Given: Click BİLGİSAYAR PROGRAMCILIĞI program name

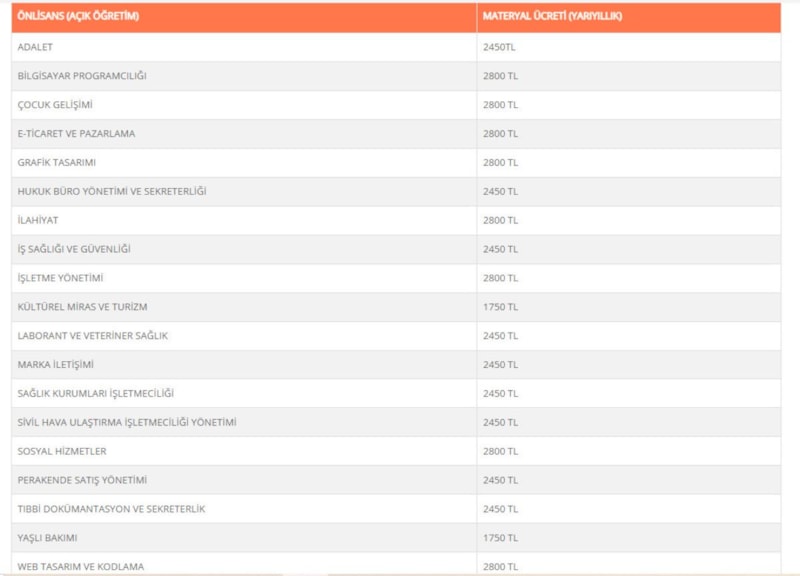Looking at the screenshot, I should pyautogui.click(x=82, y=76).
